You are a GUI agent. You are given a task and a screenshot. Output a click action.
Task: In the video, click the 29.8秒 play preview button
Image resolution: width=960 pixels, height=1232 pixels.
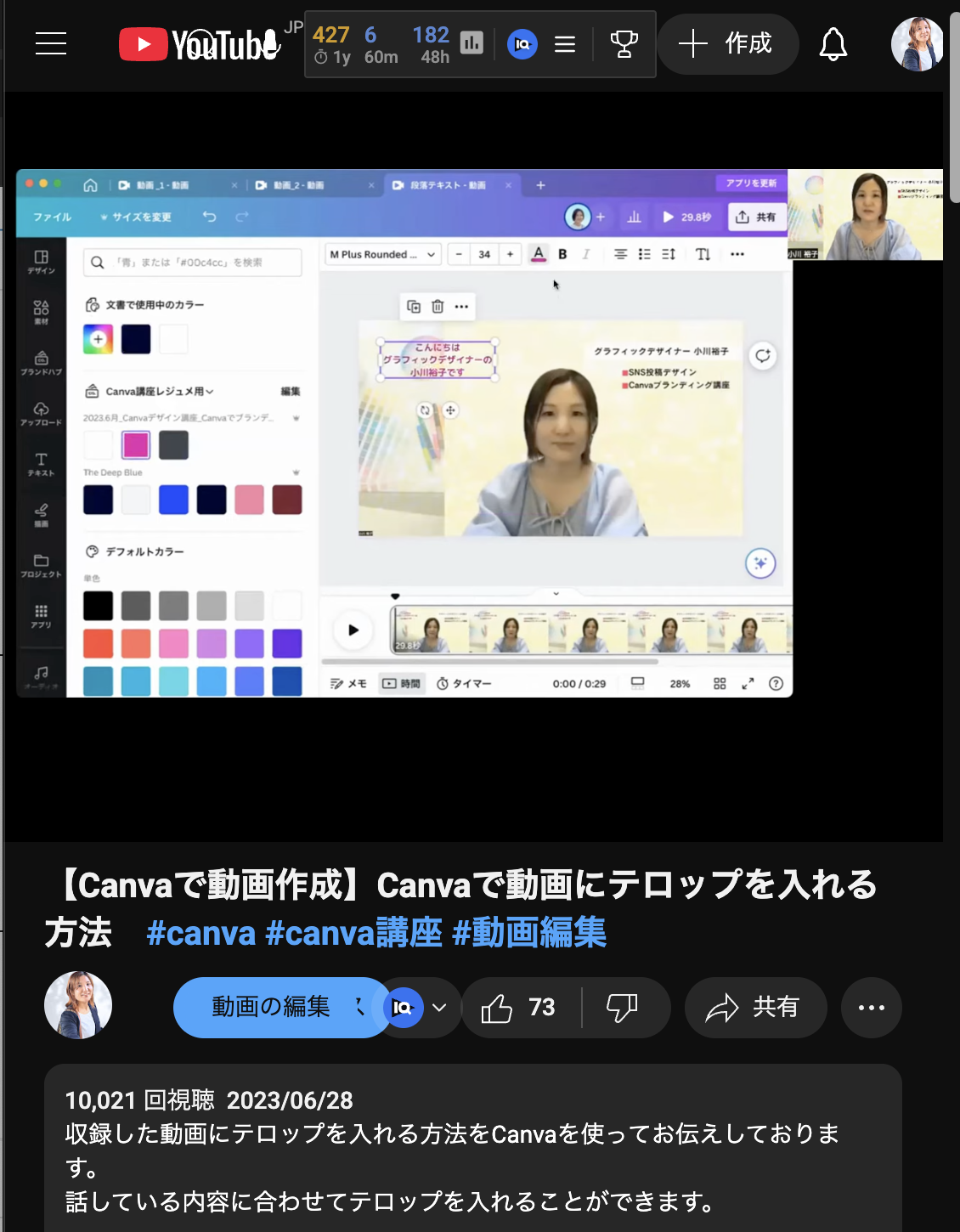pyautogui.click(x=686, y=217)
